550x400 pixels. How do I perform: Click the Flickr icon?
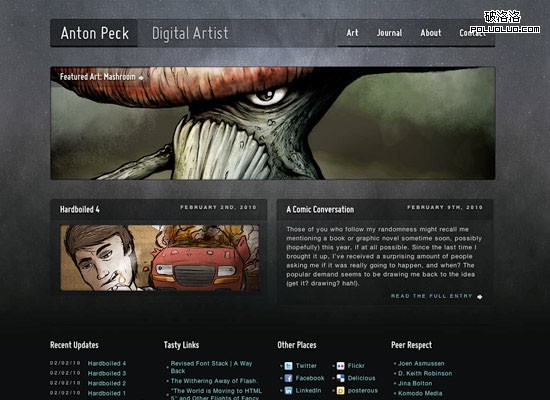(340, 366)
